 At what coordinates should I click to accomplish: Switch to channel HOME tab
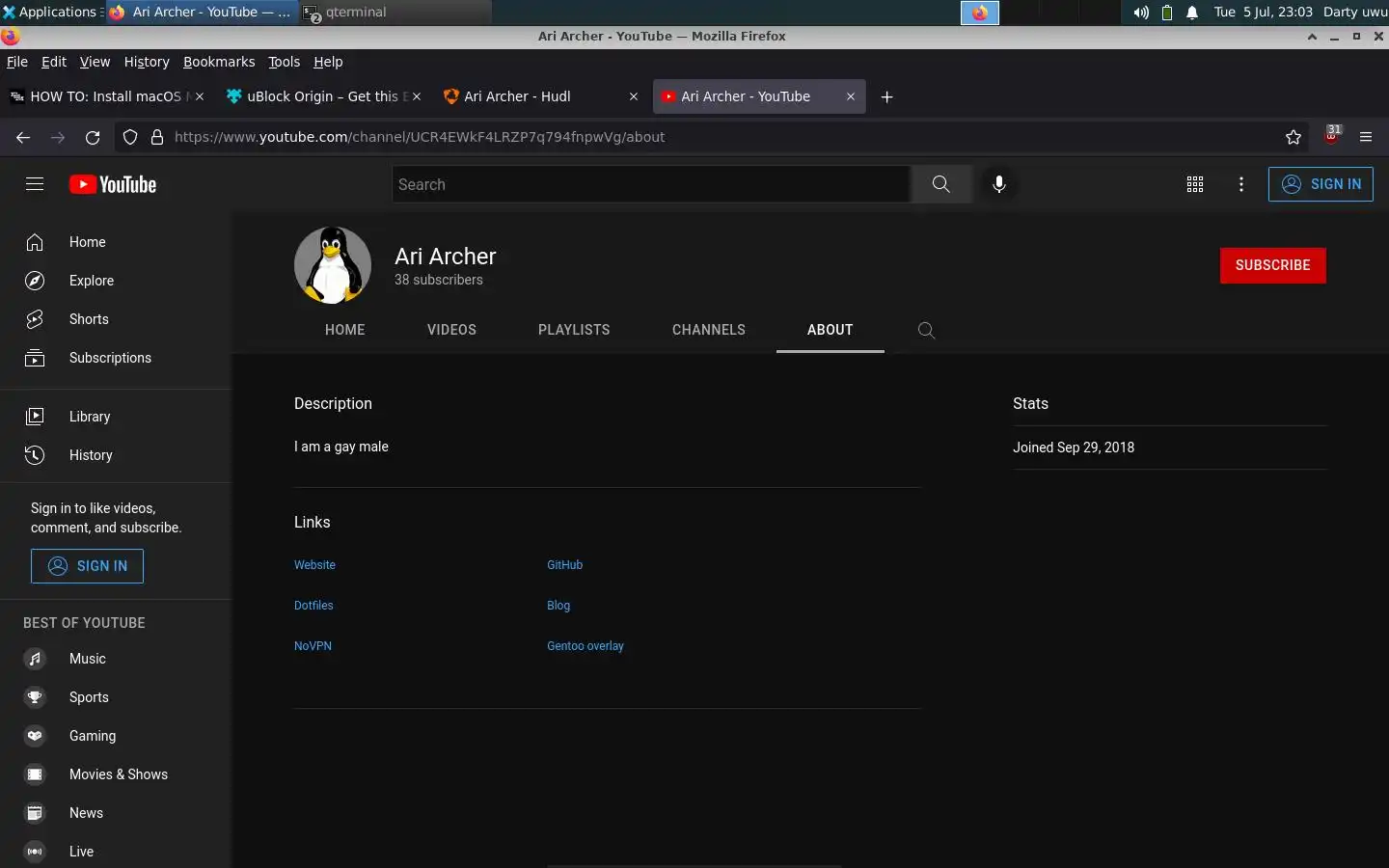coord(345,330)
